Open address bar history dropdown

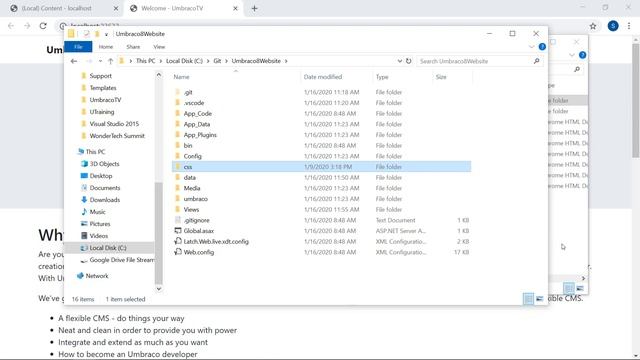pos(400,61)
